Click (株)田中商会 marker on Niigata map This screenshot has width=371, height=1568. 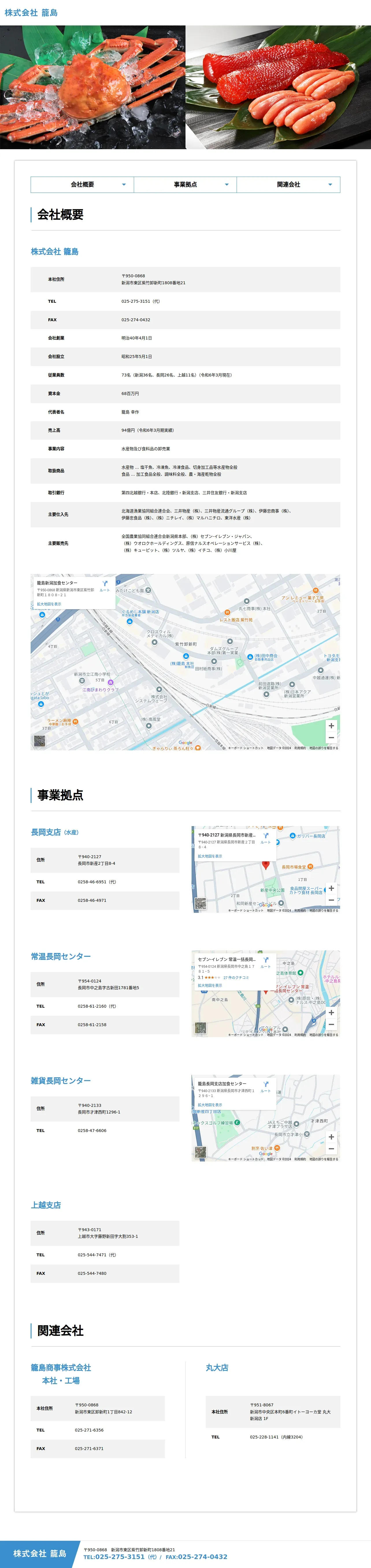pos(250,657)
